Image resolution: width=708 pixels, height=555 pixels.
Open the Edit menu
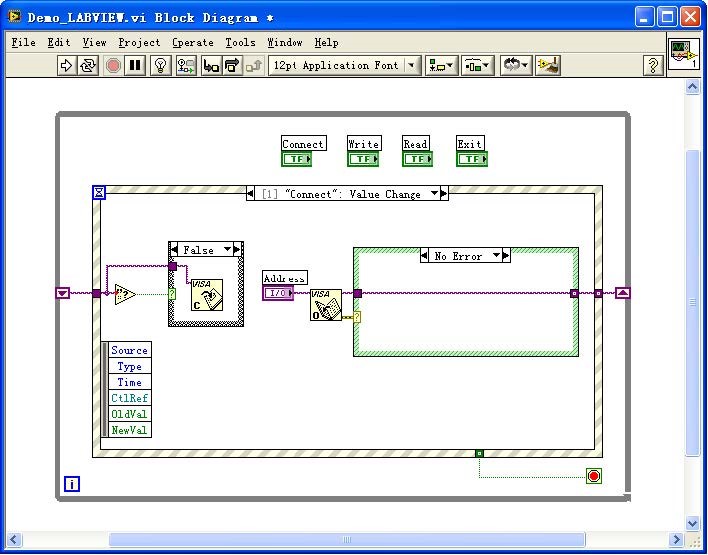click(x=59, y=42)
